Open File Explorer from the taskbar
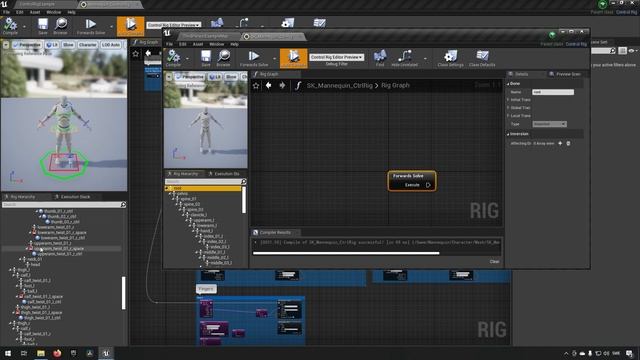Screen dimensions: 640x360 click(41, 353)
